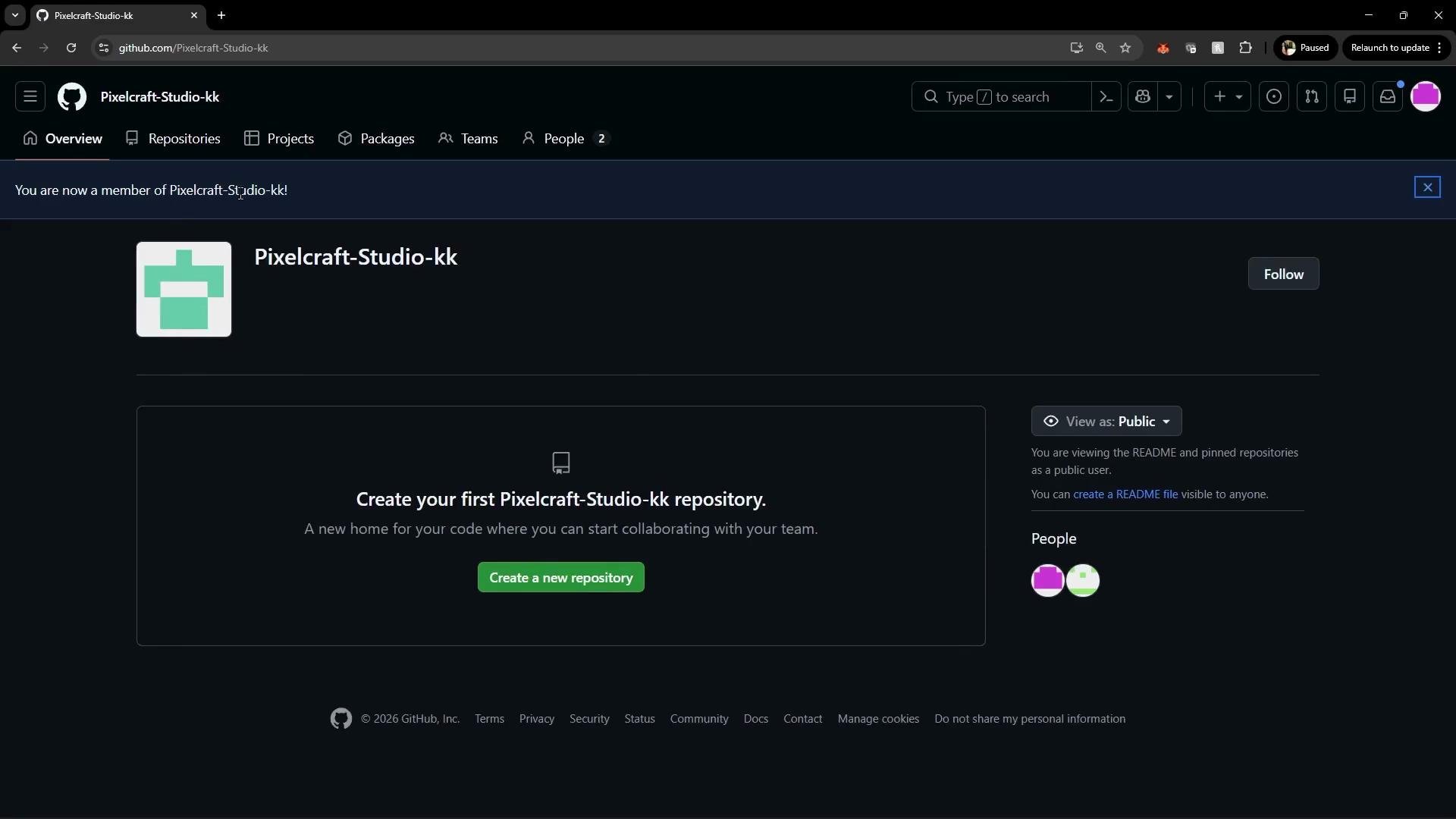This screenshot has height=819, width=1456.
Task: Open the Privacy footer link
Action: pyautogui.click(x=537, y=718)
